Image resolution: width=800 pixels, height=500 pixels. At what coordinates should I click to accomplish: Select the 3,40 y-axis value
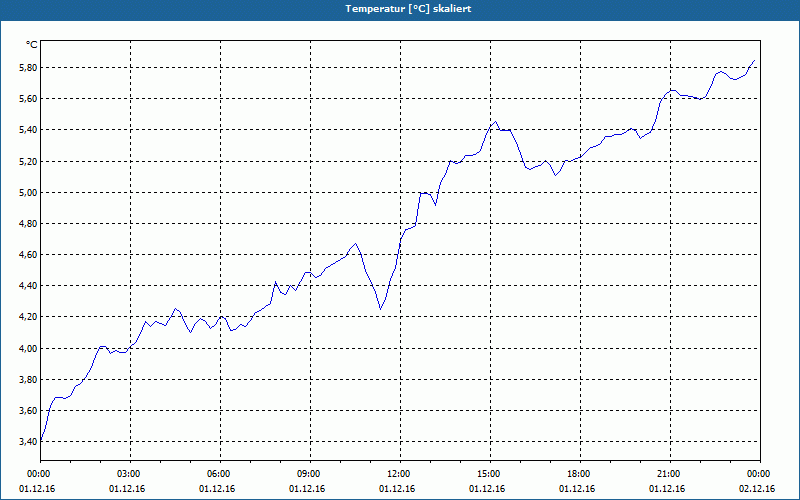coord(28,441)
